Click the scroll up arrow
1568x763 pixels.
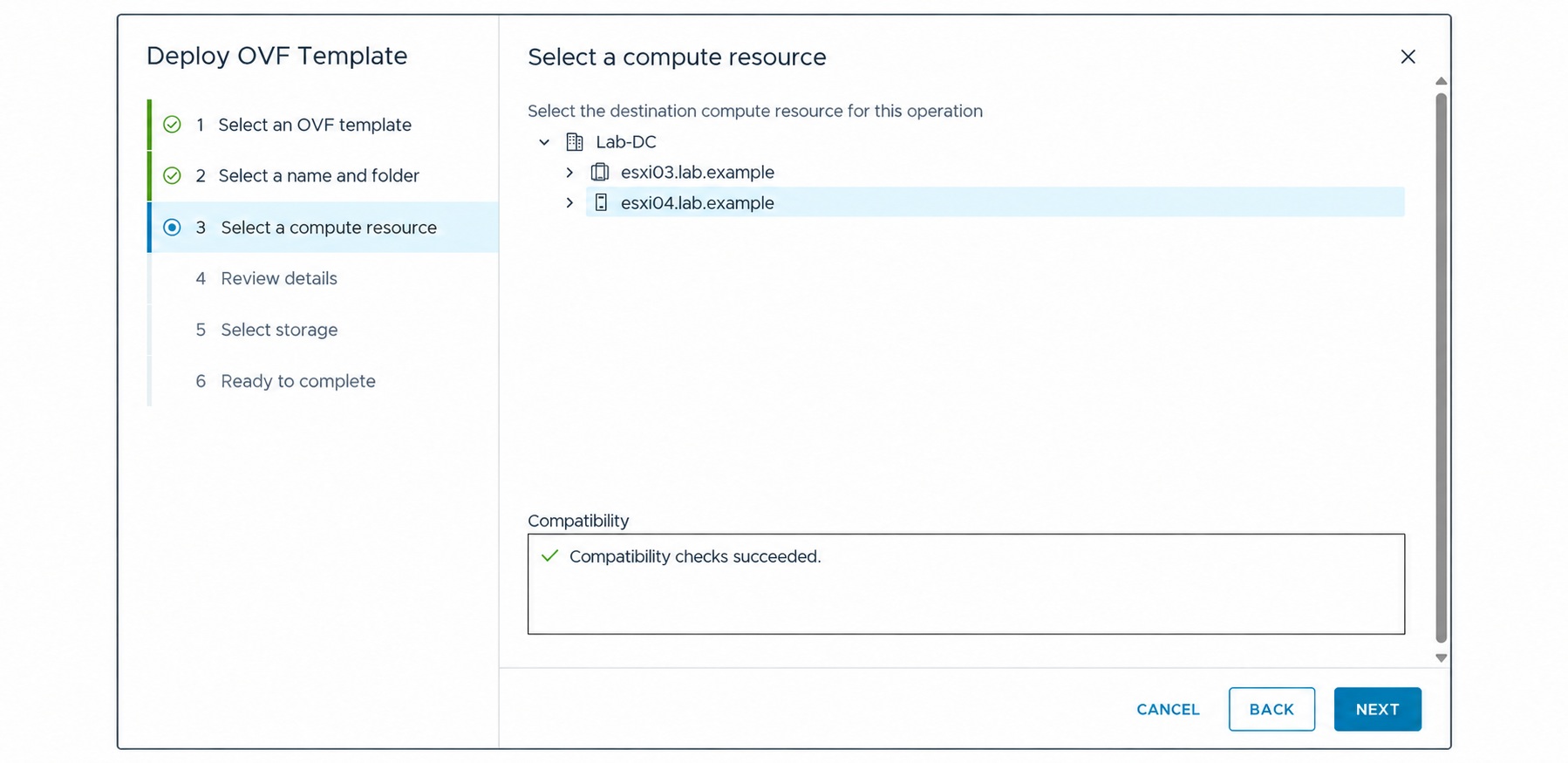click(x=1441, y=81)
